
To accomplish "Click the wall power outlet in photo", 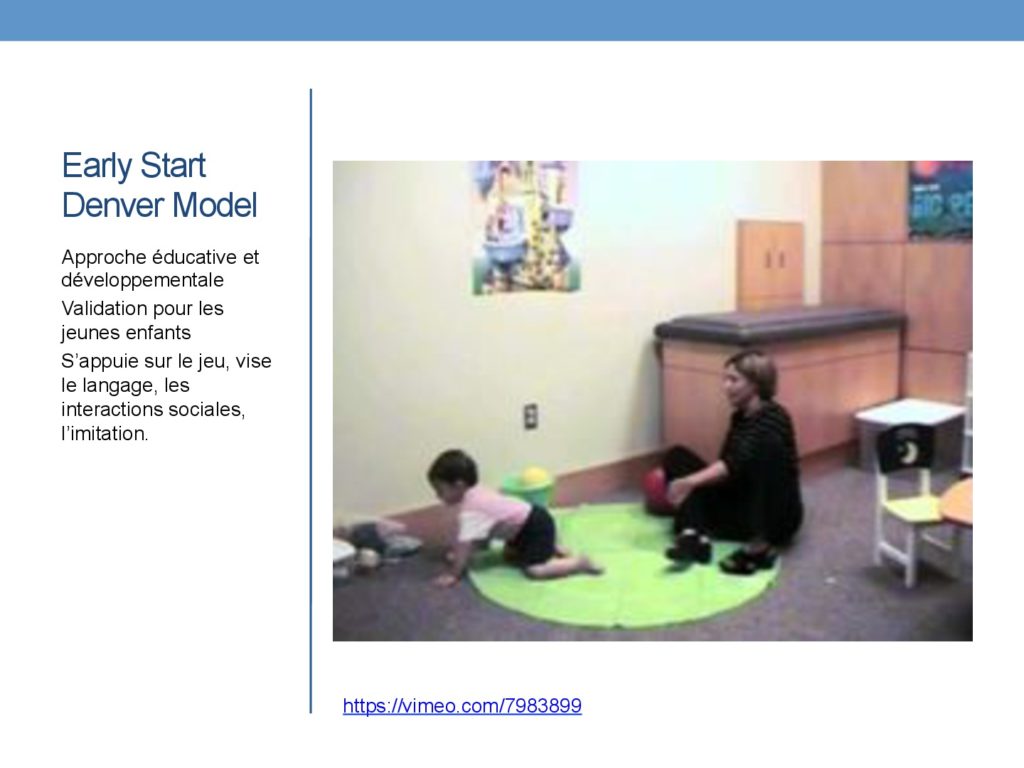I will coord(530,417).
